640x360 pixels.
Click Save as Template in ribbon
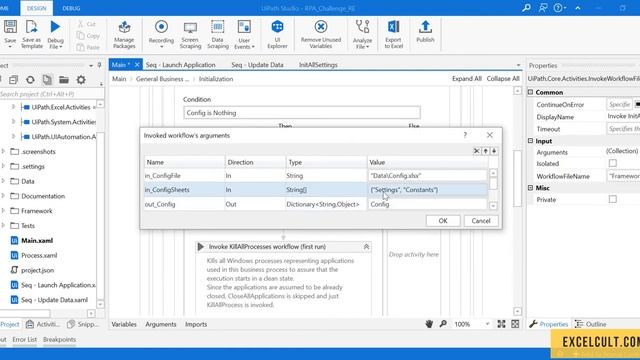(31, 35)
